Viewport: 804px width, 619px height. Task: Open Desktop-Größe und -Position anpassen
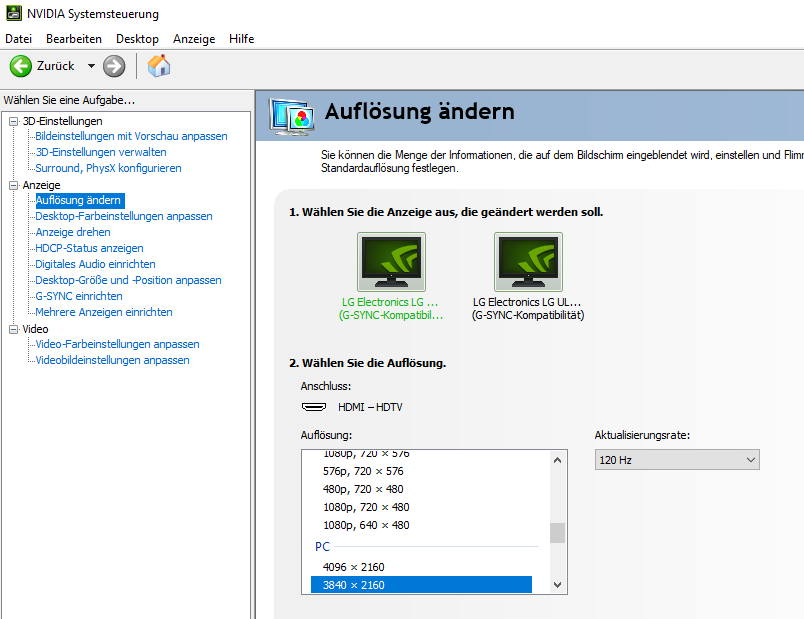[x=128, y=280]
